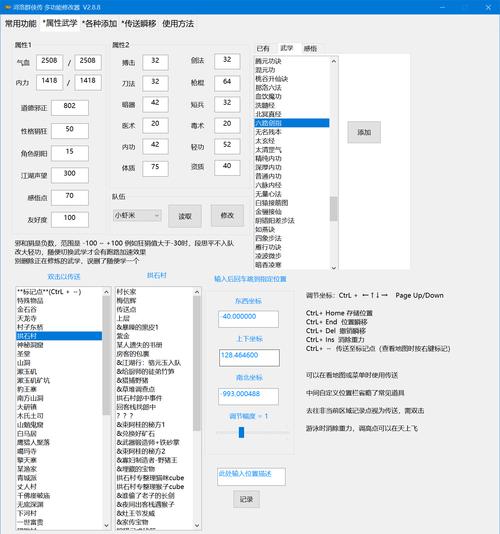The width and height of the screenshot is (500, 534).
Task: Click the skill list's scroll-down arrow
Action: 334,268
